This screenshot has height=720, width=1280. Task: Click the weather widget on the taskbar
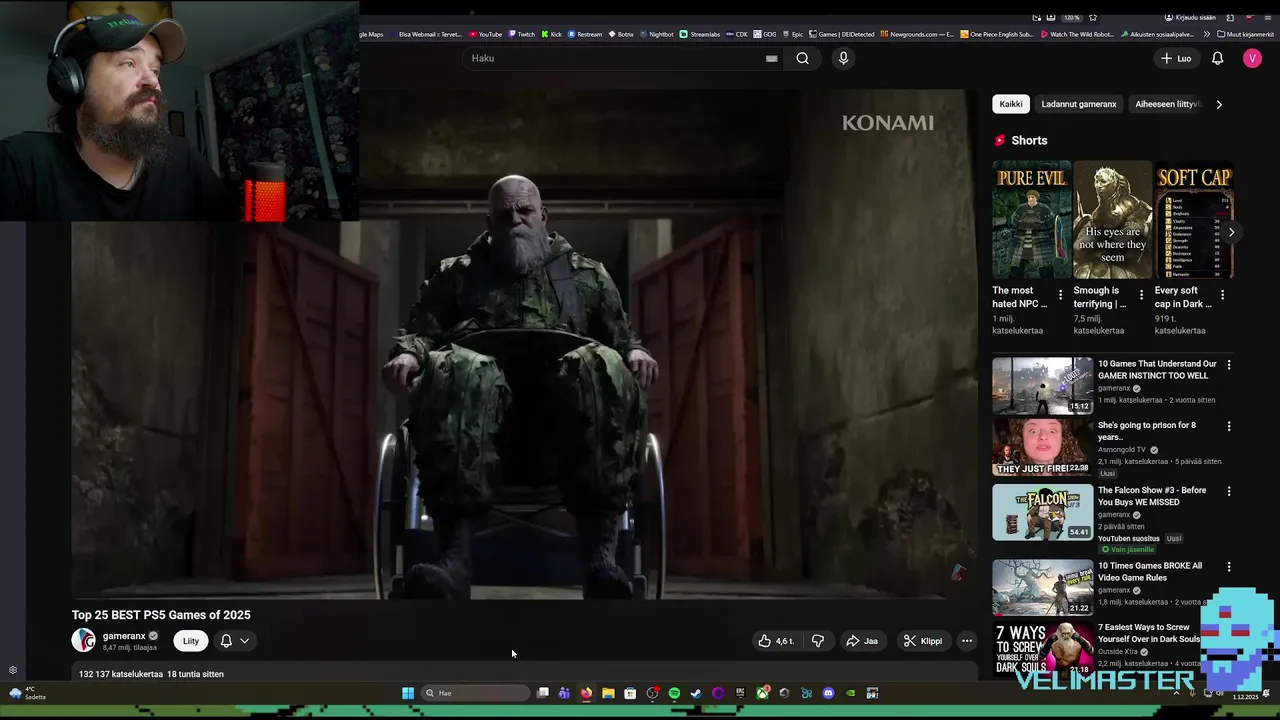click(x=27, y=693)
